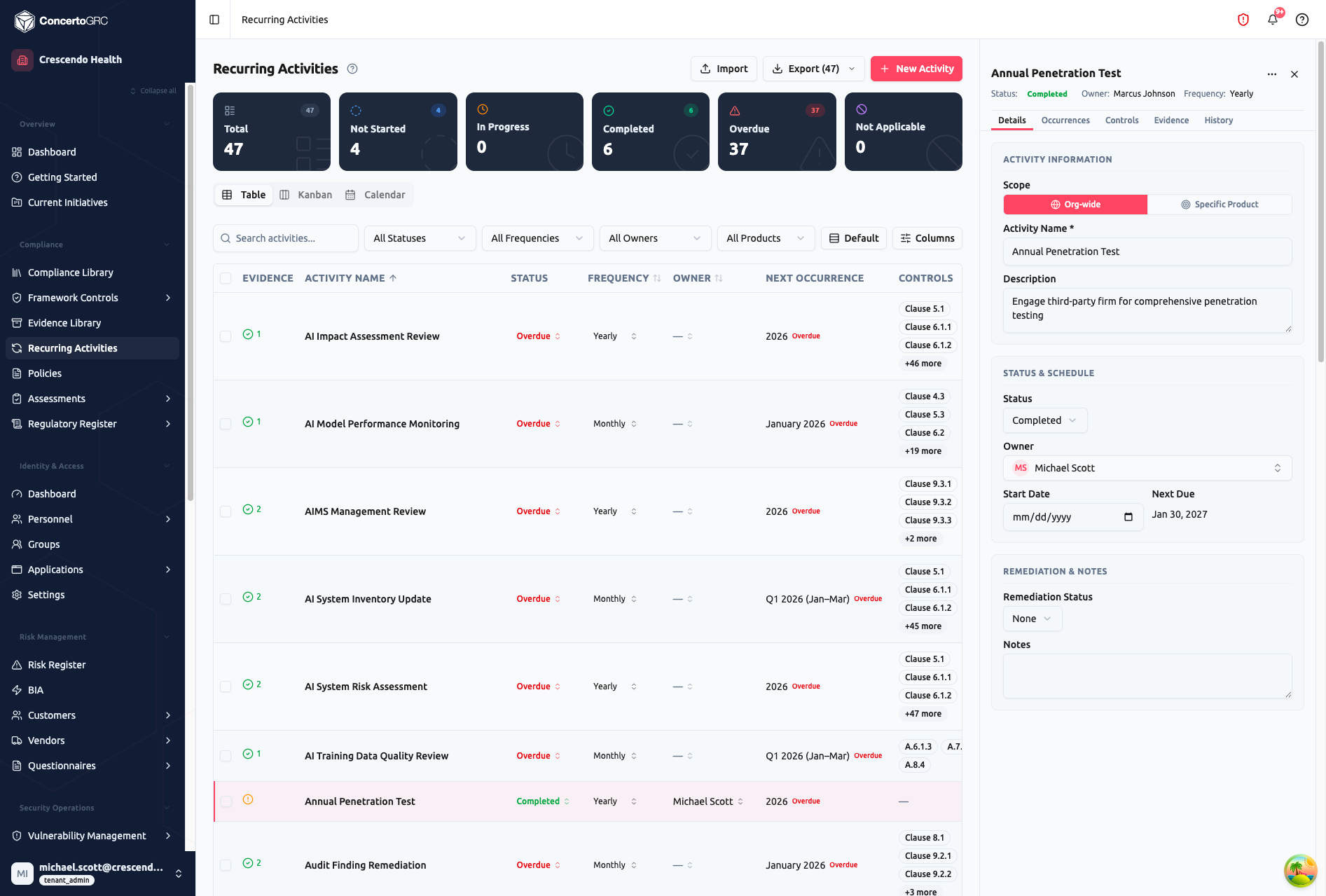Image resolution: width=1326 pixels, height=896 pixels.
Task: Check the AIMS Management Review row
Action: point(226,511)
